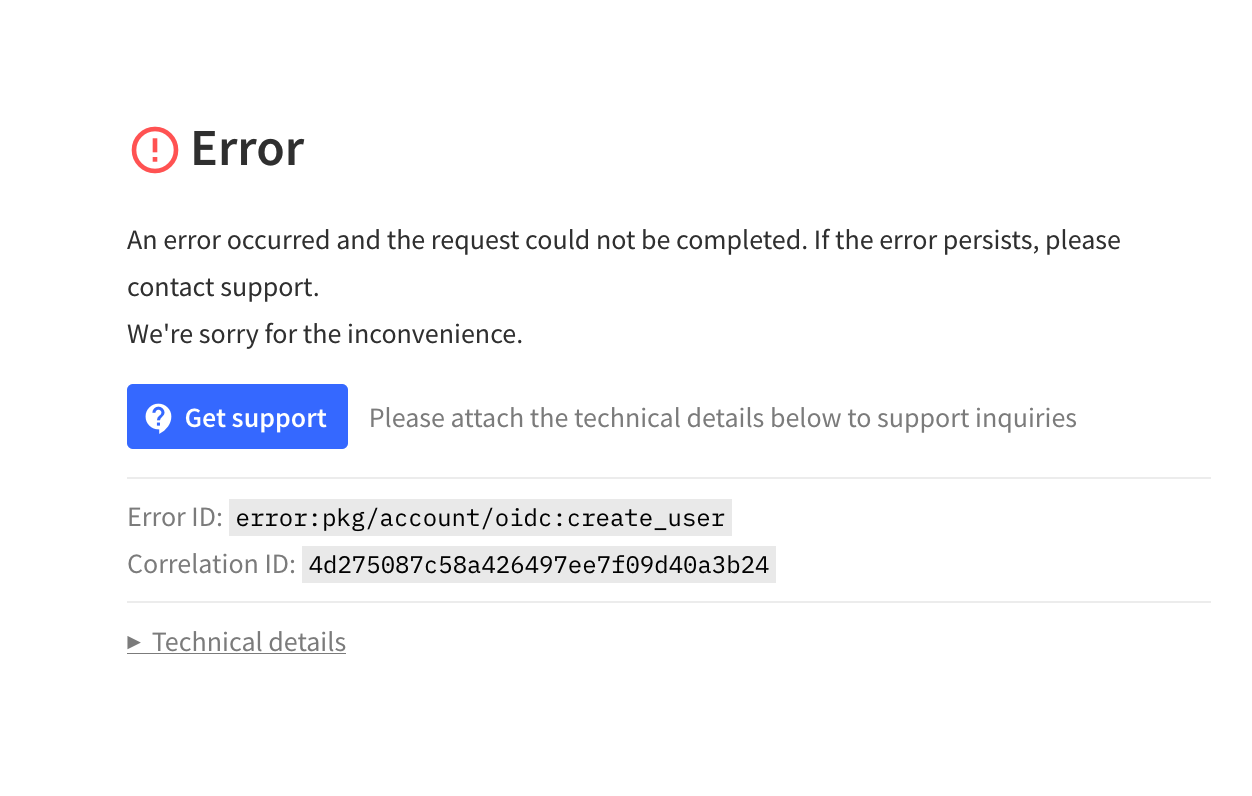Open the Get support button
The height and width of the screenshot is (796, 1252).
pyautogui.click(x=237, y=417)
